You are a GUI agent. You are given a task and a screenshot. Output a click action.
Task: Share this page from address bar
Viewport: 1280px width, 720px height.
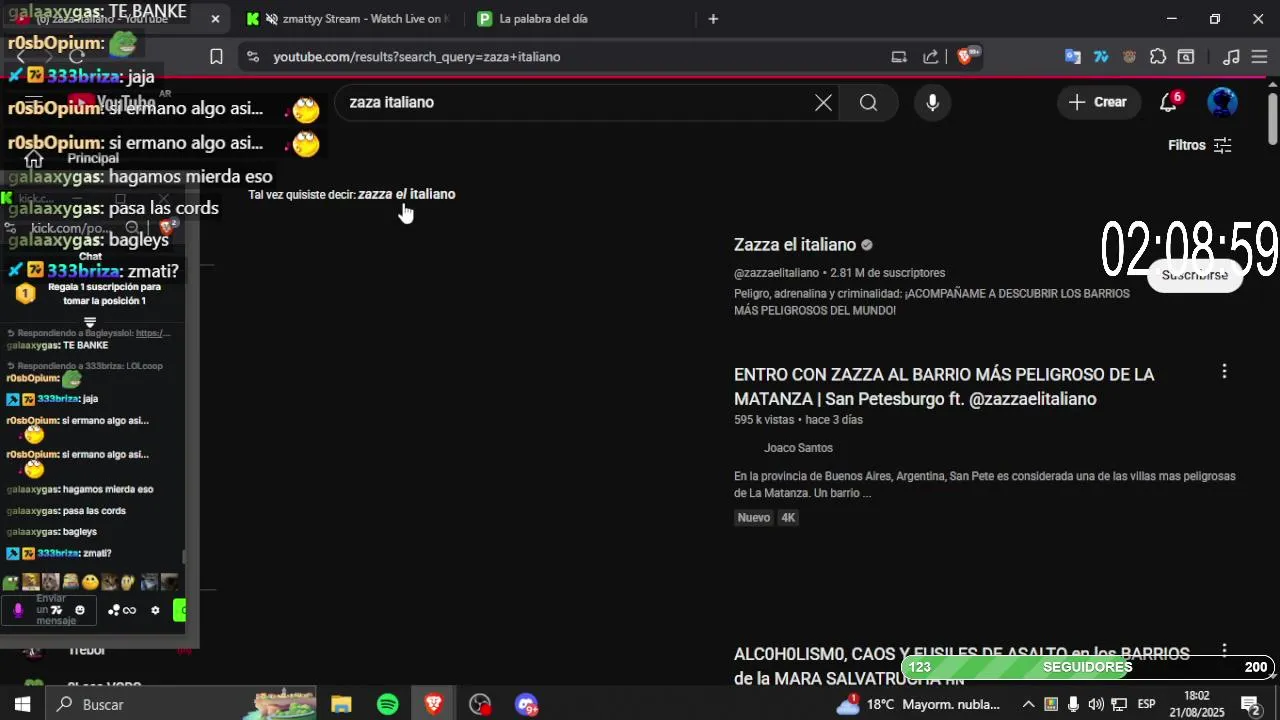[x=931, y=57]
